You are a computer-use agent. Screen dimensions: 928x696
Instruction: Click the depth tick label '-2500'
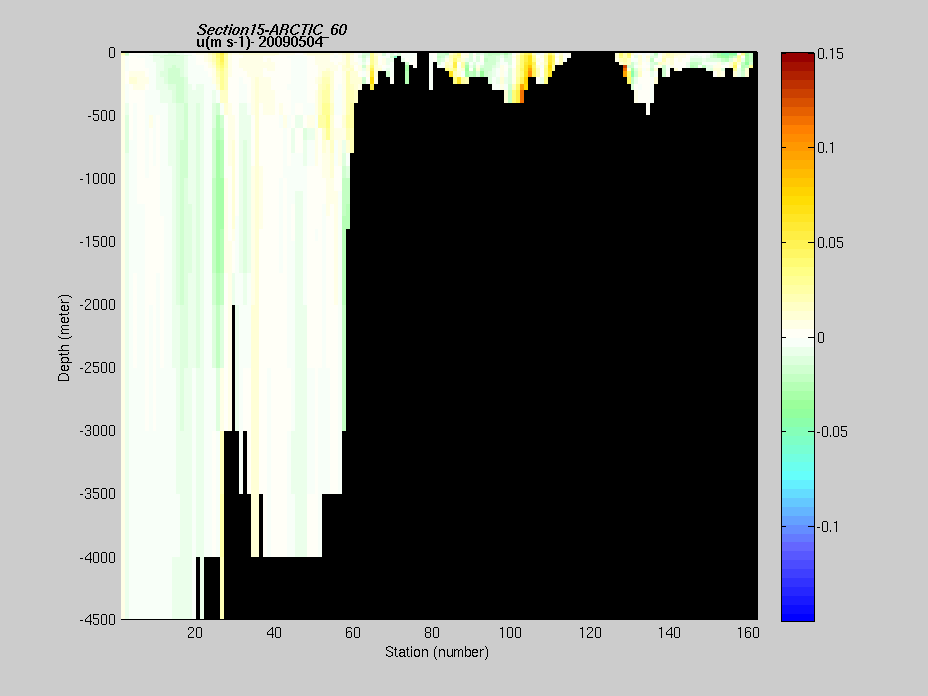click(x=98, y=368)
